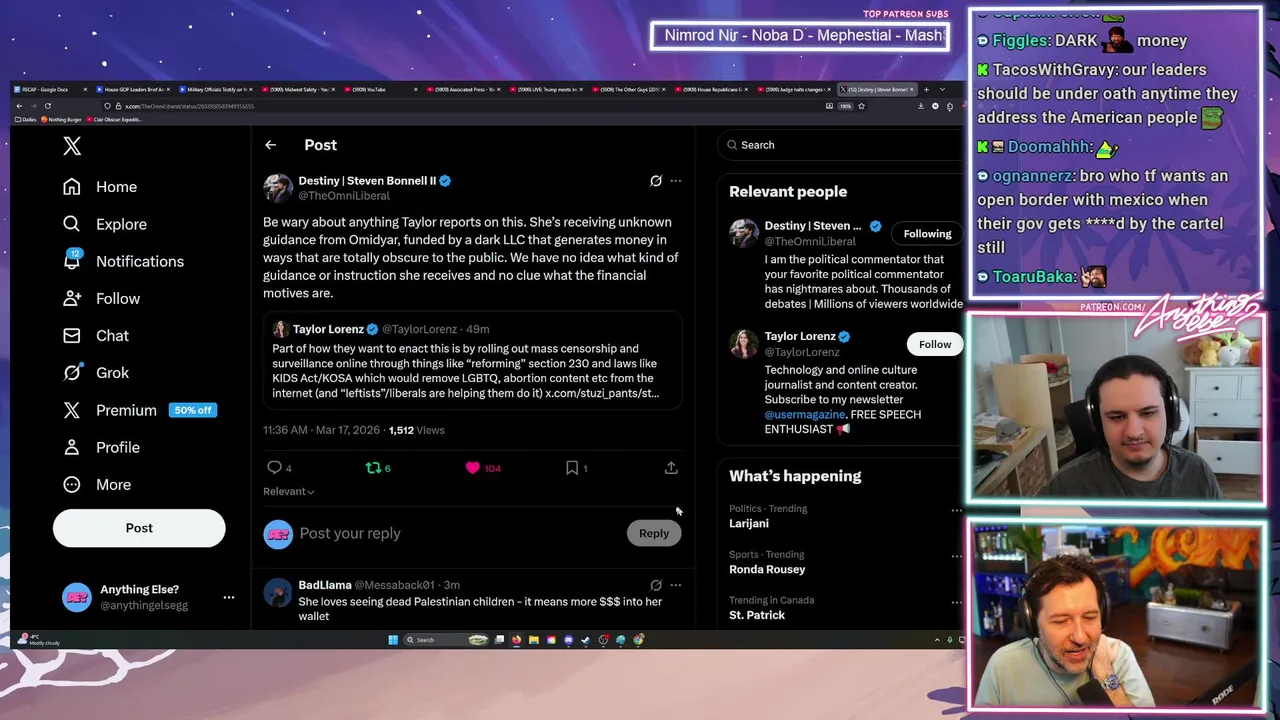The image size is (1280, 720).
Task: Open three-dot menu on BadLlama reply
Action: click(x=675, y=585)
